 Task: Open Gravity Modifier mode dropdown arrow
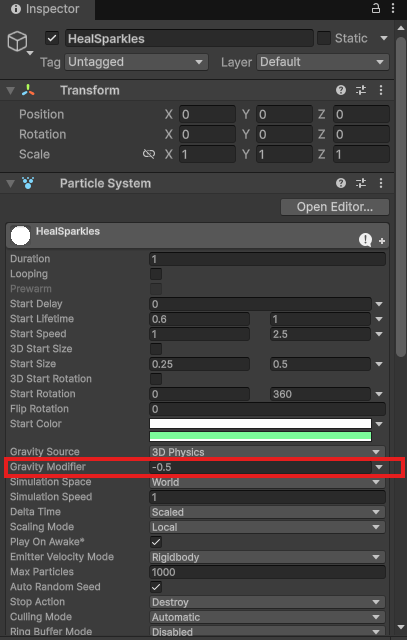point(379,467)
